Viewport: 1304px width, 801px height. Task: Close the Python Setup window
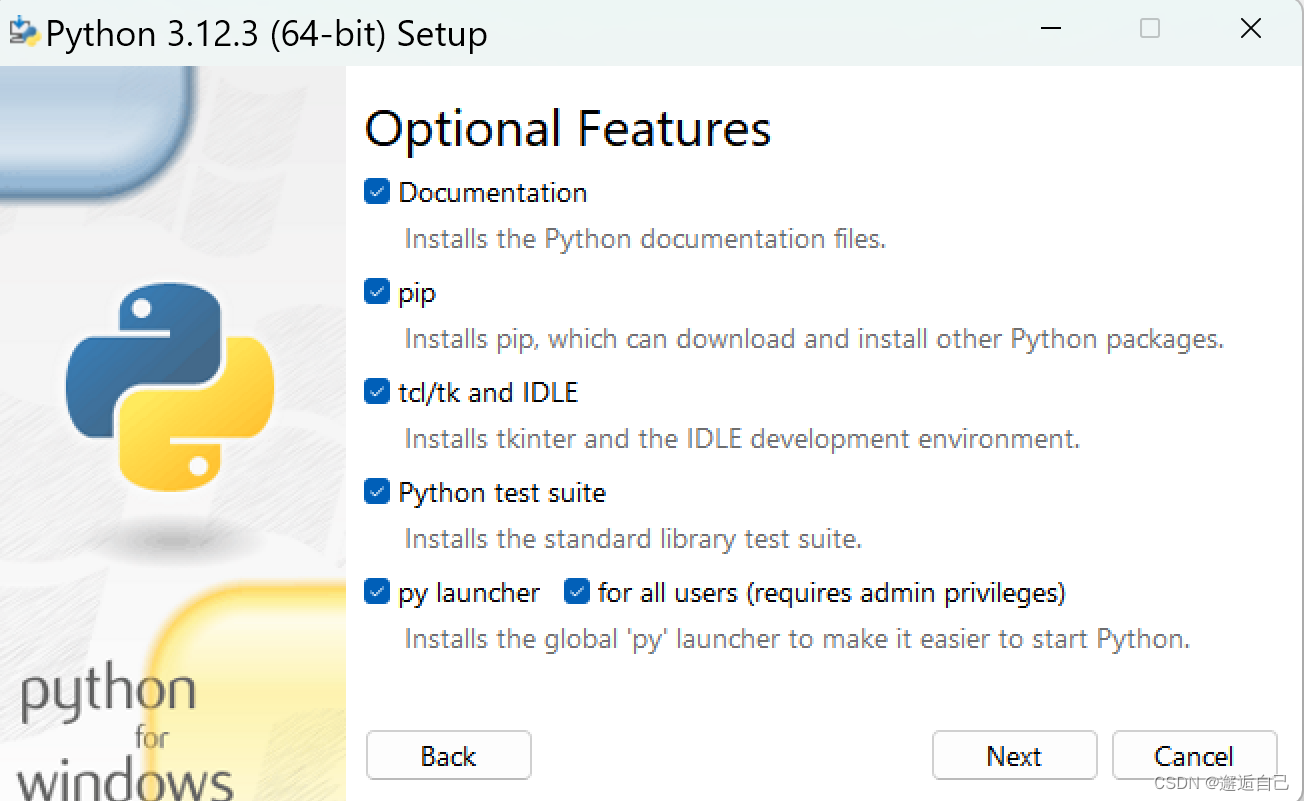[x=1251, y=29]
